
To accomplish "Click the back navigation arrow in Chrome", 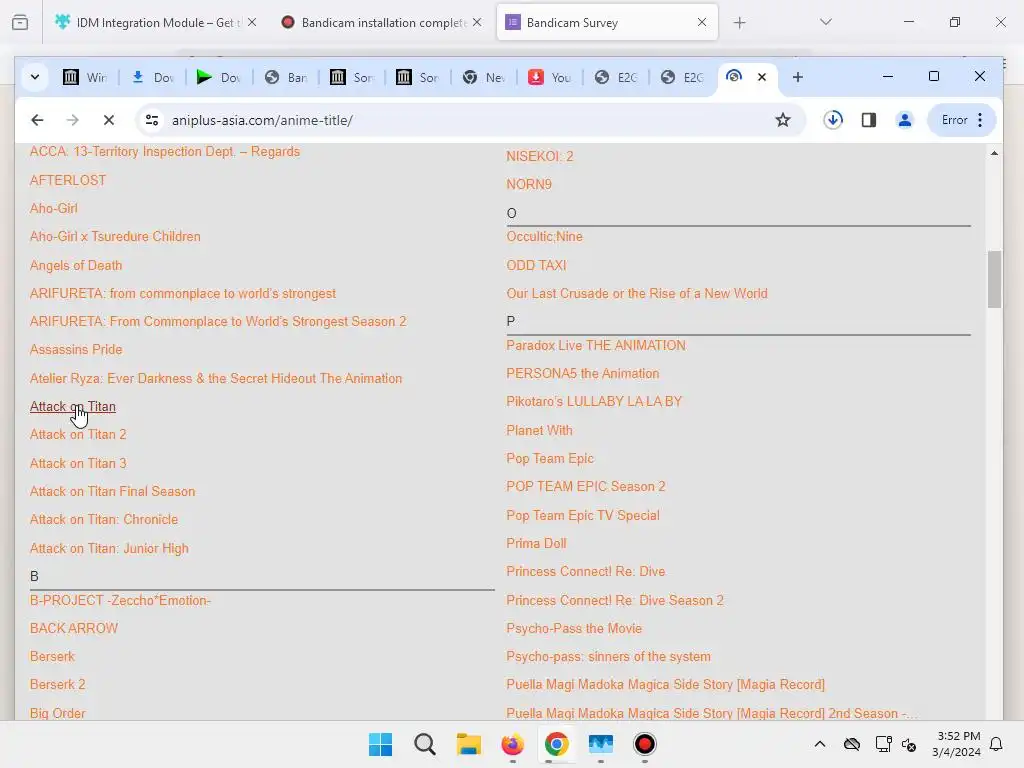I will tap(37, 120).
